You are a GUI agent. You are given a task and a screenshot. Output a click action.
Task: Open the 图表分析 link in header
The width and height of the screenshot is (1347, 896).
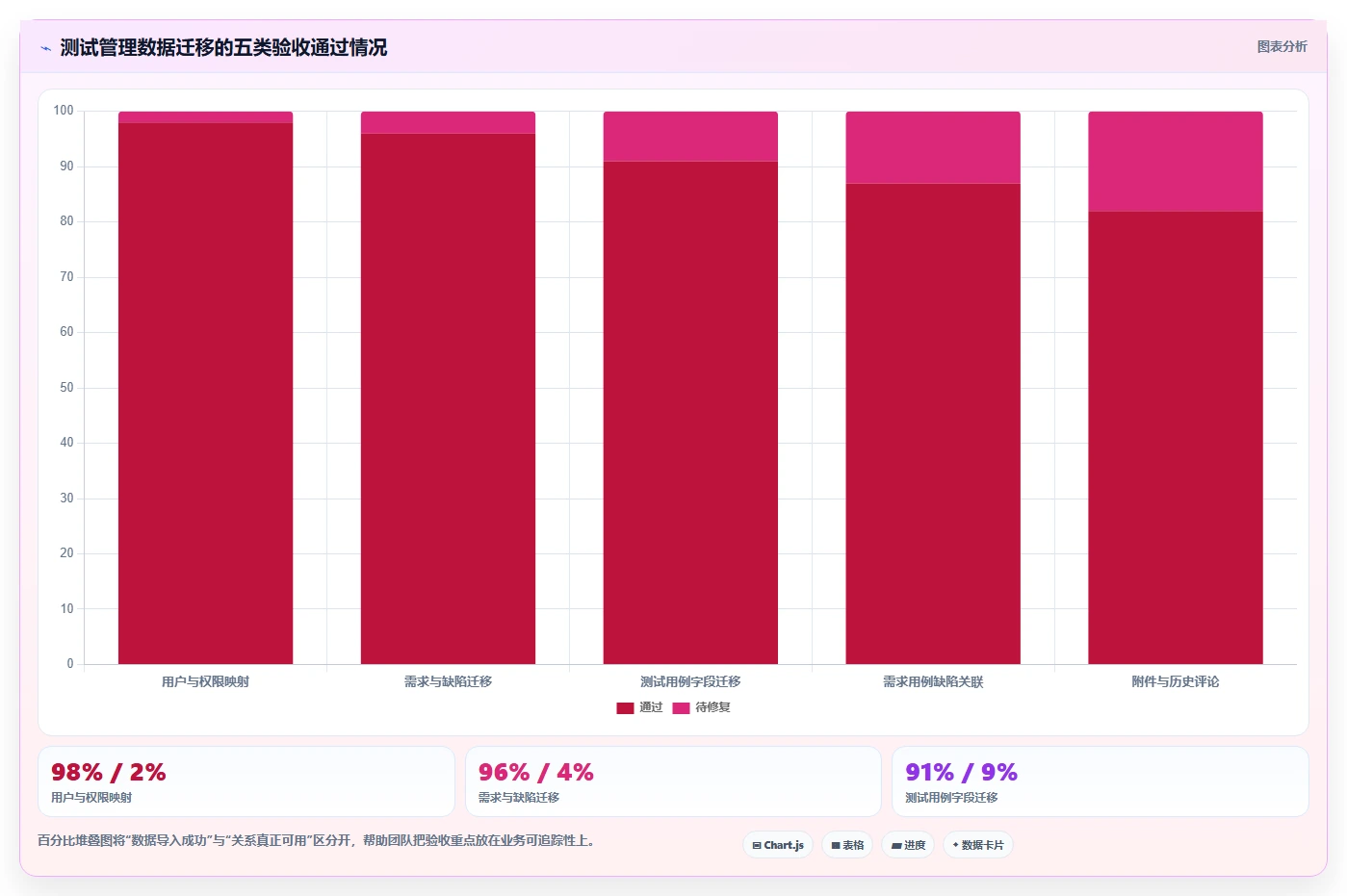click(x=1282, y=46)
